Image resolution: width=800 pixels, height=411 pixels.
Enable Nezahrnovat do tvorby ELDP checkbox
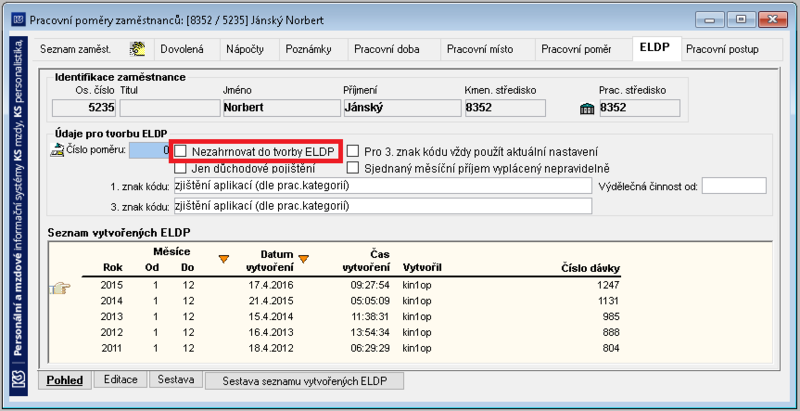180,151
